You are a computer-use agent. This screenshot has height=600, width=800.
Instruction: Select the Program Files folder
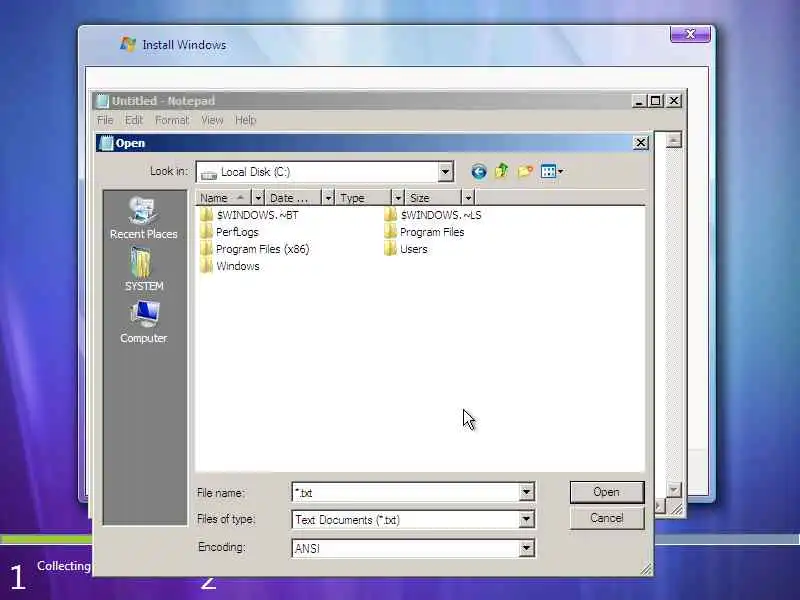424,232
